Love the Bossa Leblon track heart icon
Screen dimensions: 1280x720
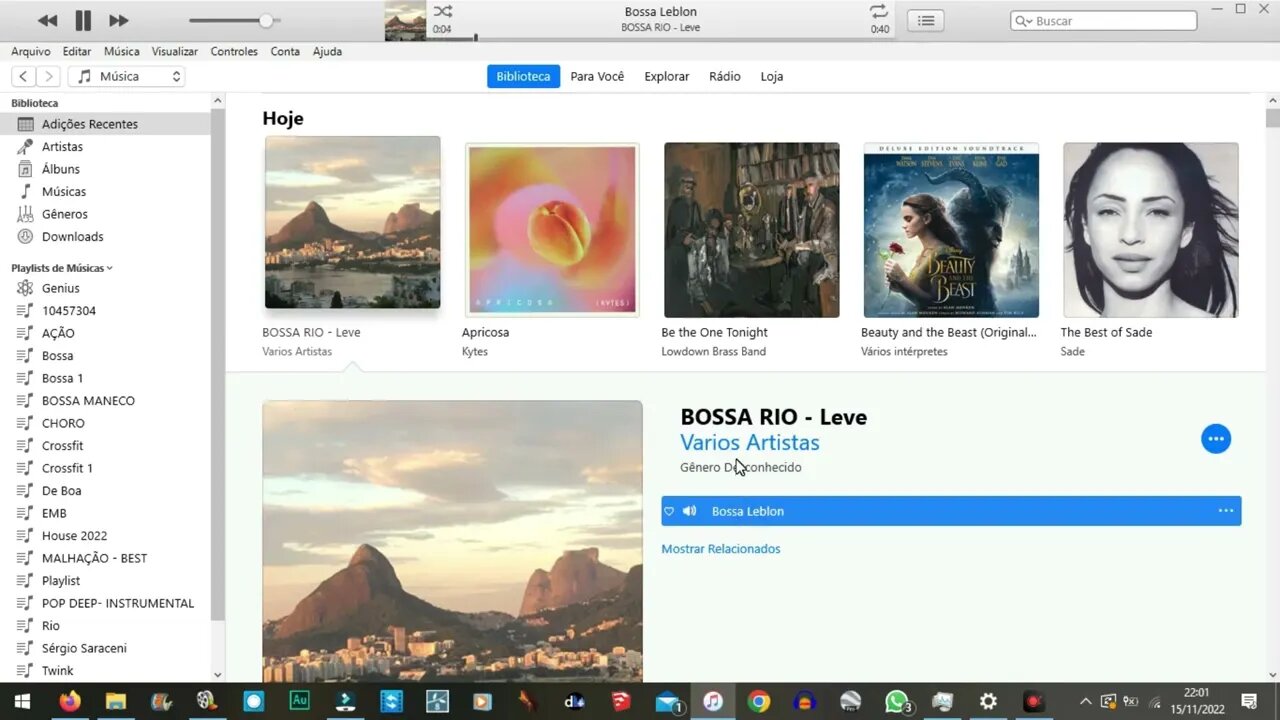pos(670,511)
